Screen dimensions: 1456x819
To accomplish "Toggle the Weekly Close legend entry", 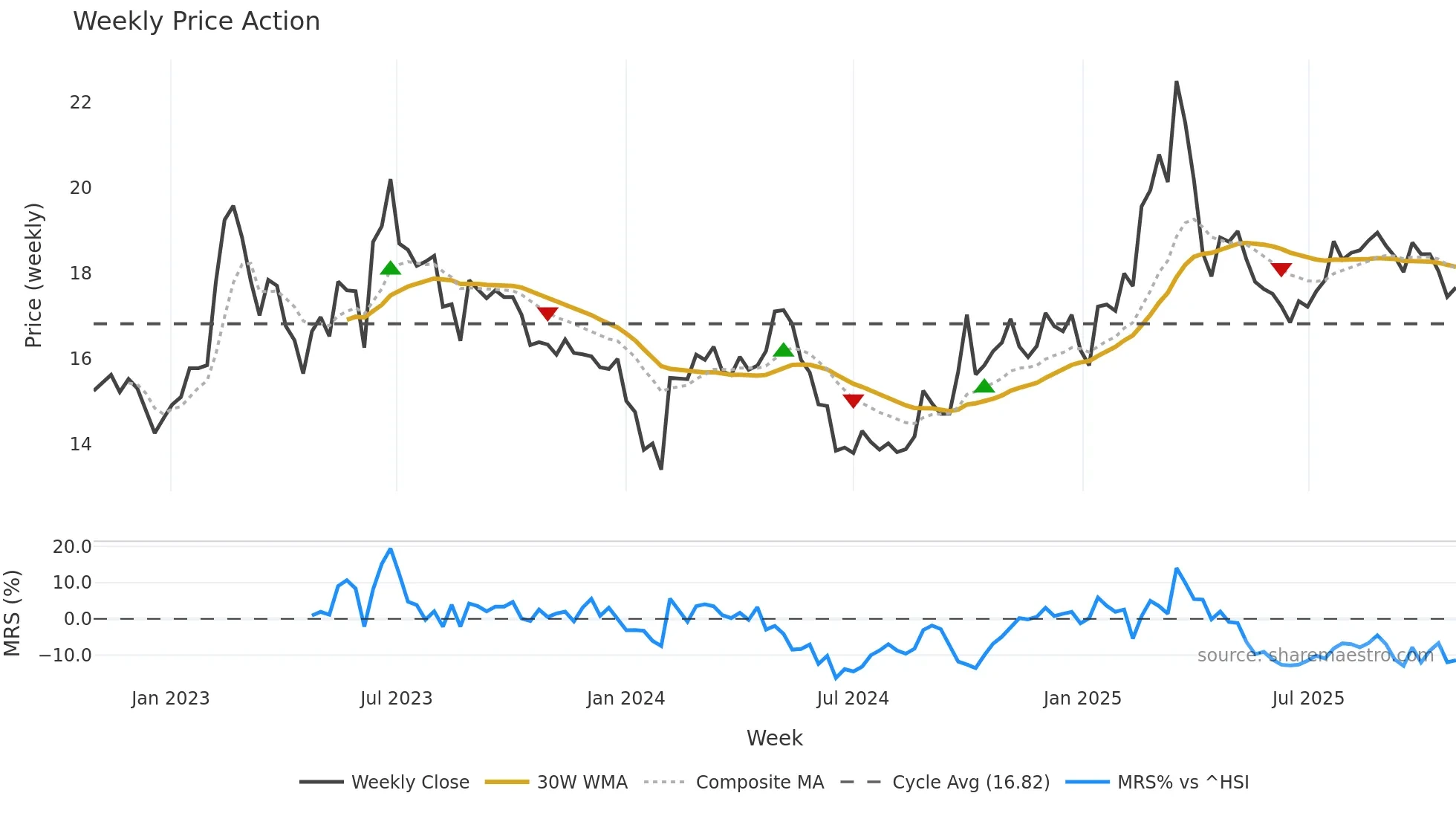I will click(385, 783).
